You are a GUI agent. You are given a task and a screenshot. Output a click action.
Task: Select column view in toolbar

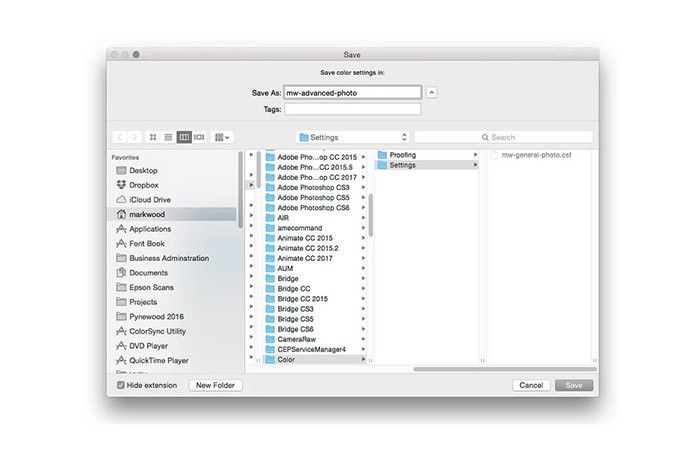pos(184,137)
